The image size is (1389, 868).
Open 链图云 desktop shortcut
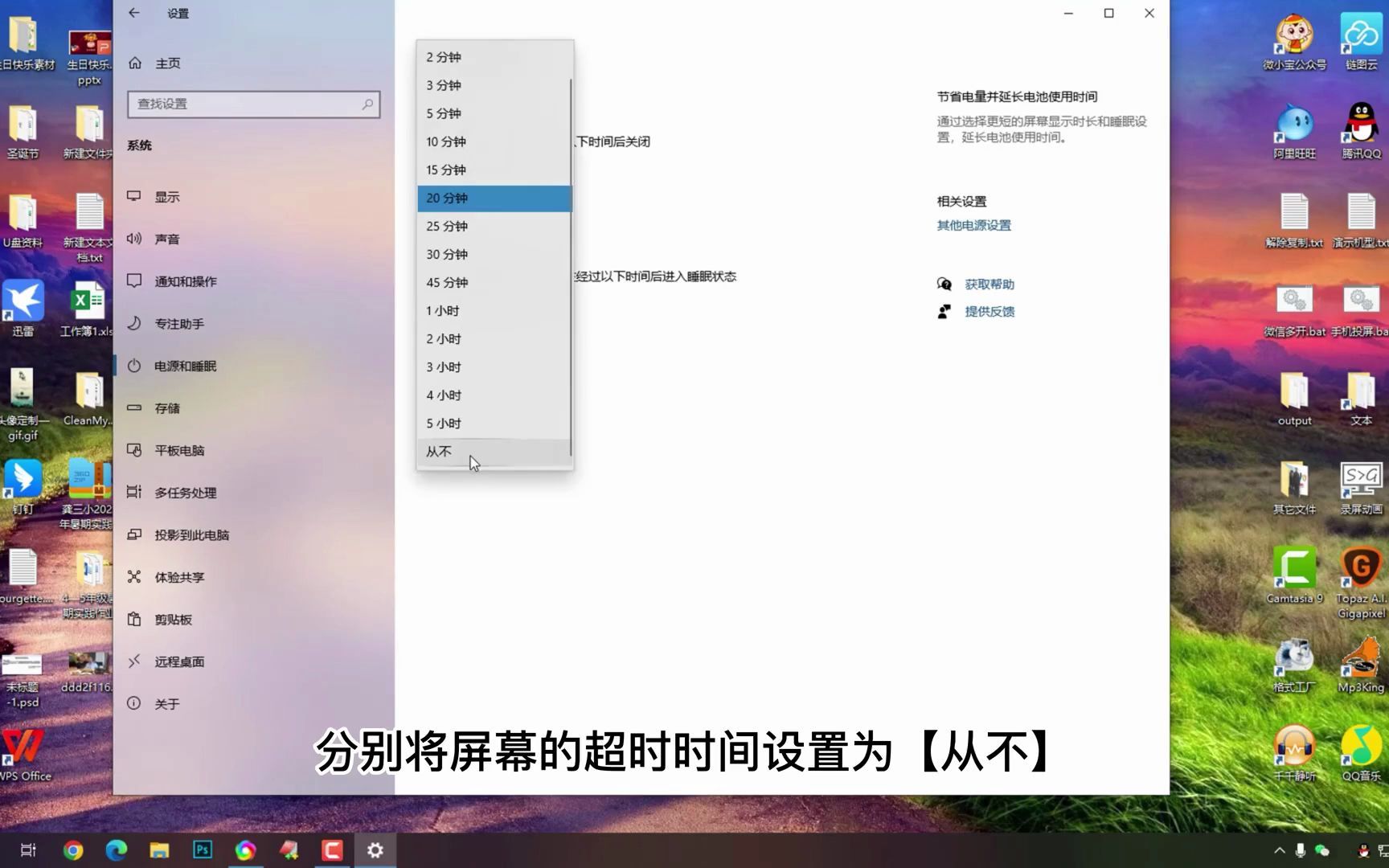tap(1361, 42)
